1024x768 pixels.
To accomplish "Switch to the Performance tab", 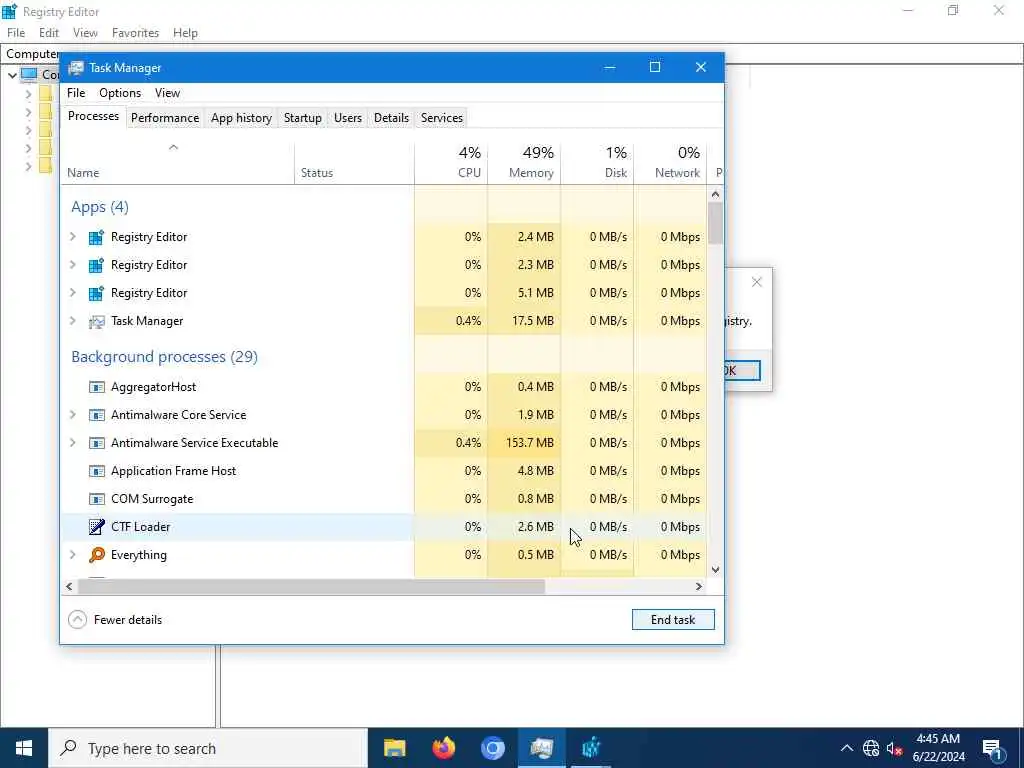I will [x=165, y=118].
